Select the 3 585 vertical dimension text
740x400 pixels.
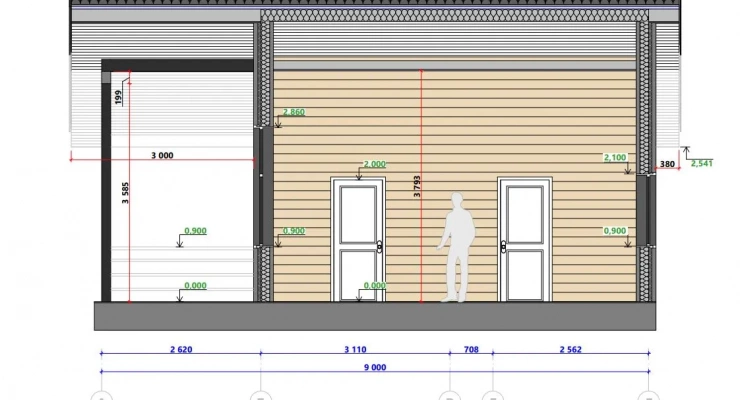125,193
